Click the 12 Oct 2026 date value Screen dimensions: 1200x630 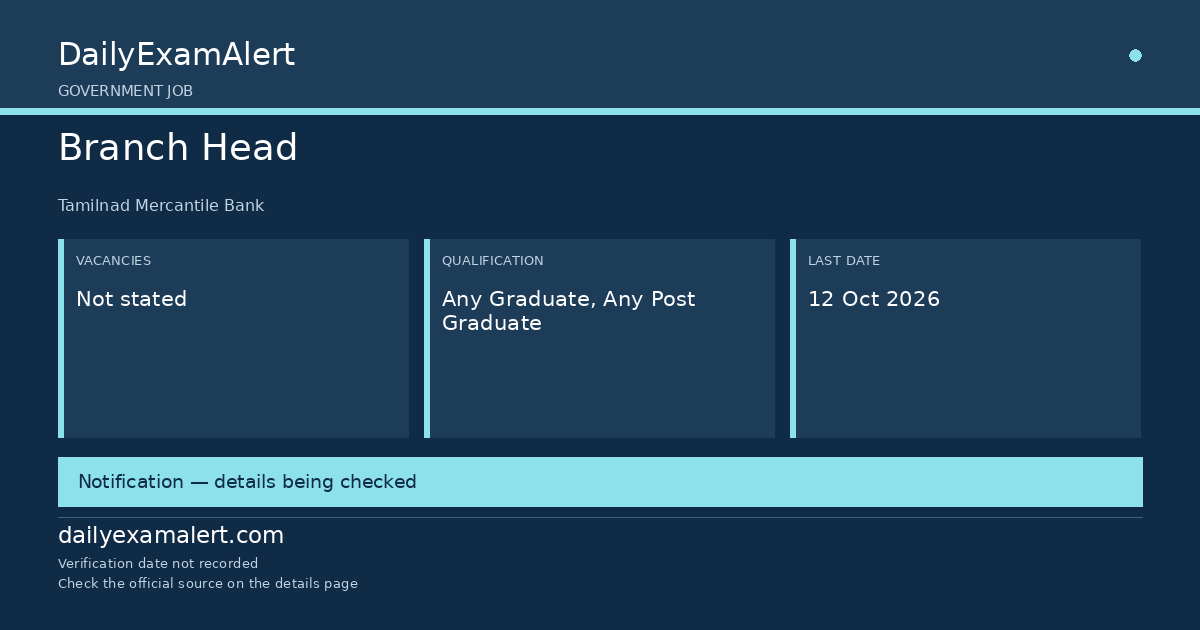874,299
